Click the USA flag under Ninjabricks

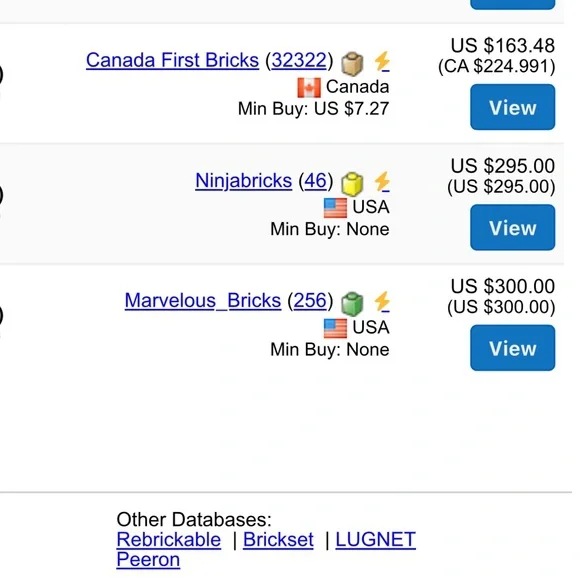coord(335,208)
